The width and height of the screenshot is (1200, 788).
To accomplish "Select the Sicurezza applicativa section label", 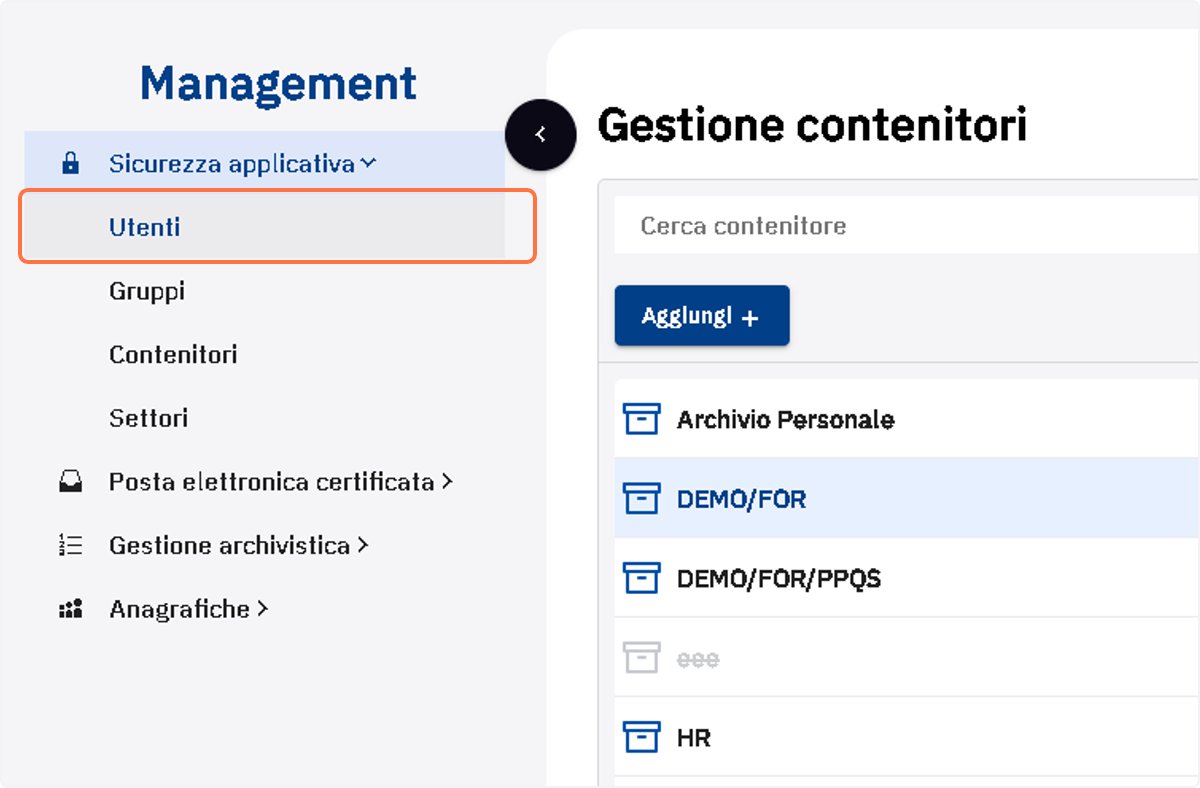I will point(232,164).
